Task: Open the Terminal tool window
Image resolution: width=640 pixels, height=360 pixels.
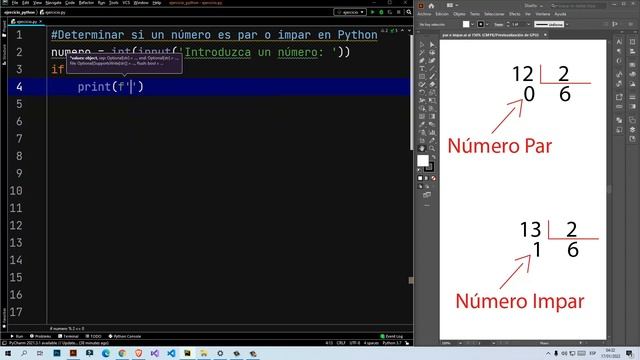Action: coord(68,336)
